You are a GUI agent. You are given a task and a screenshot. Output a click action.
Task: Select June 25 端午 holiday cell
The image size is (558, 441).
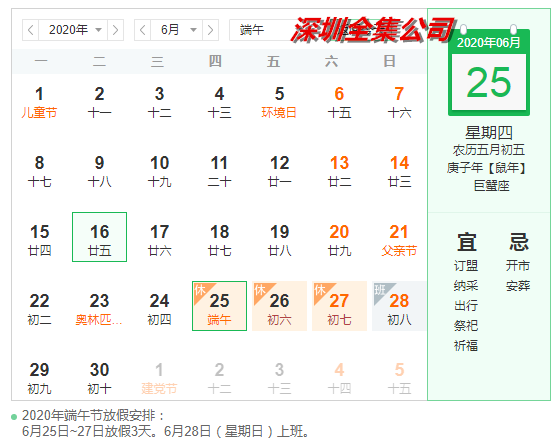tap(219, 306)
